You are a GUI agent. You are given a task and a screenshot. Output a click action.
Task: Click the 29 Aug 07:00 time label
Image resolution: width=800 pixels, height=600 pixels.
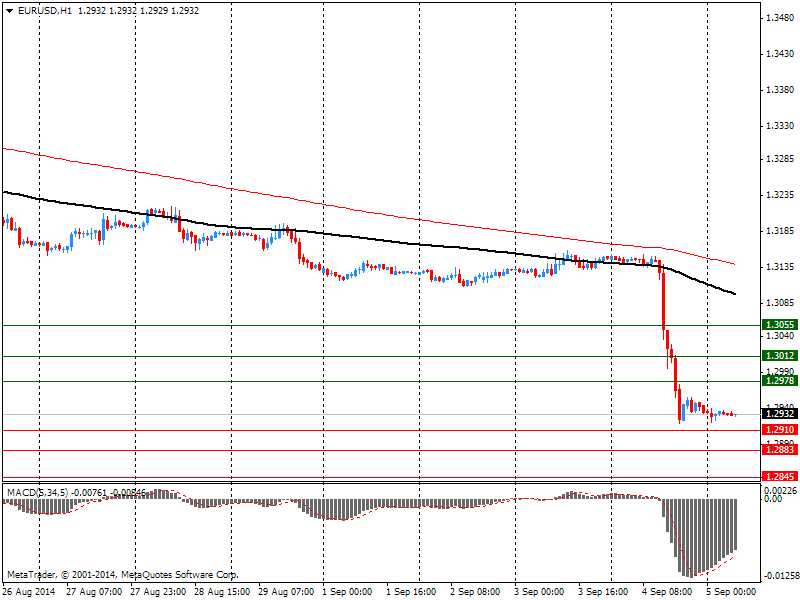point(286,592)
